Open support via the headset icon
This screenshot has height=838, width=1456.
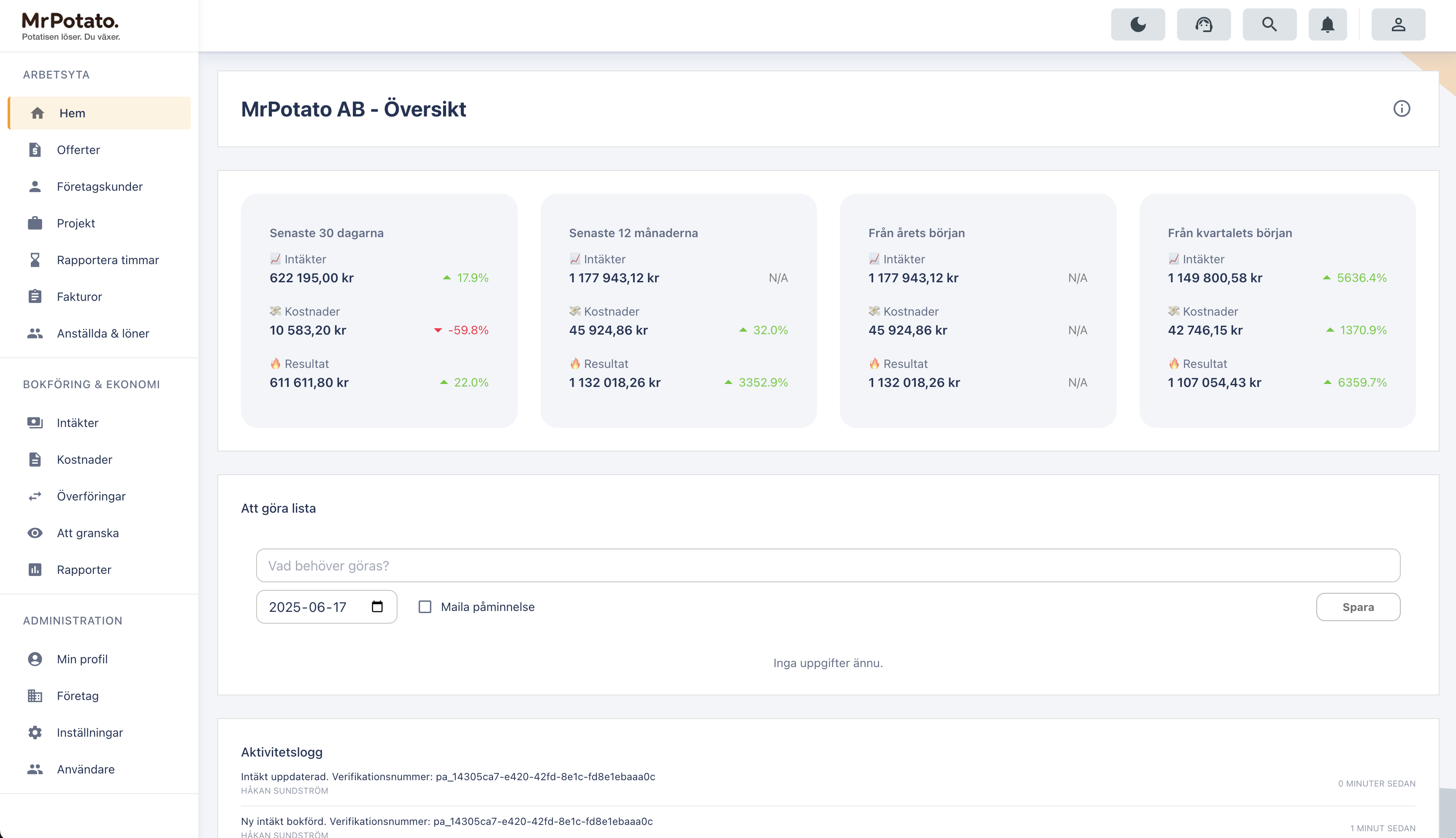click(1203, 24)
